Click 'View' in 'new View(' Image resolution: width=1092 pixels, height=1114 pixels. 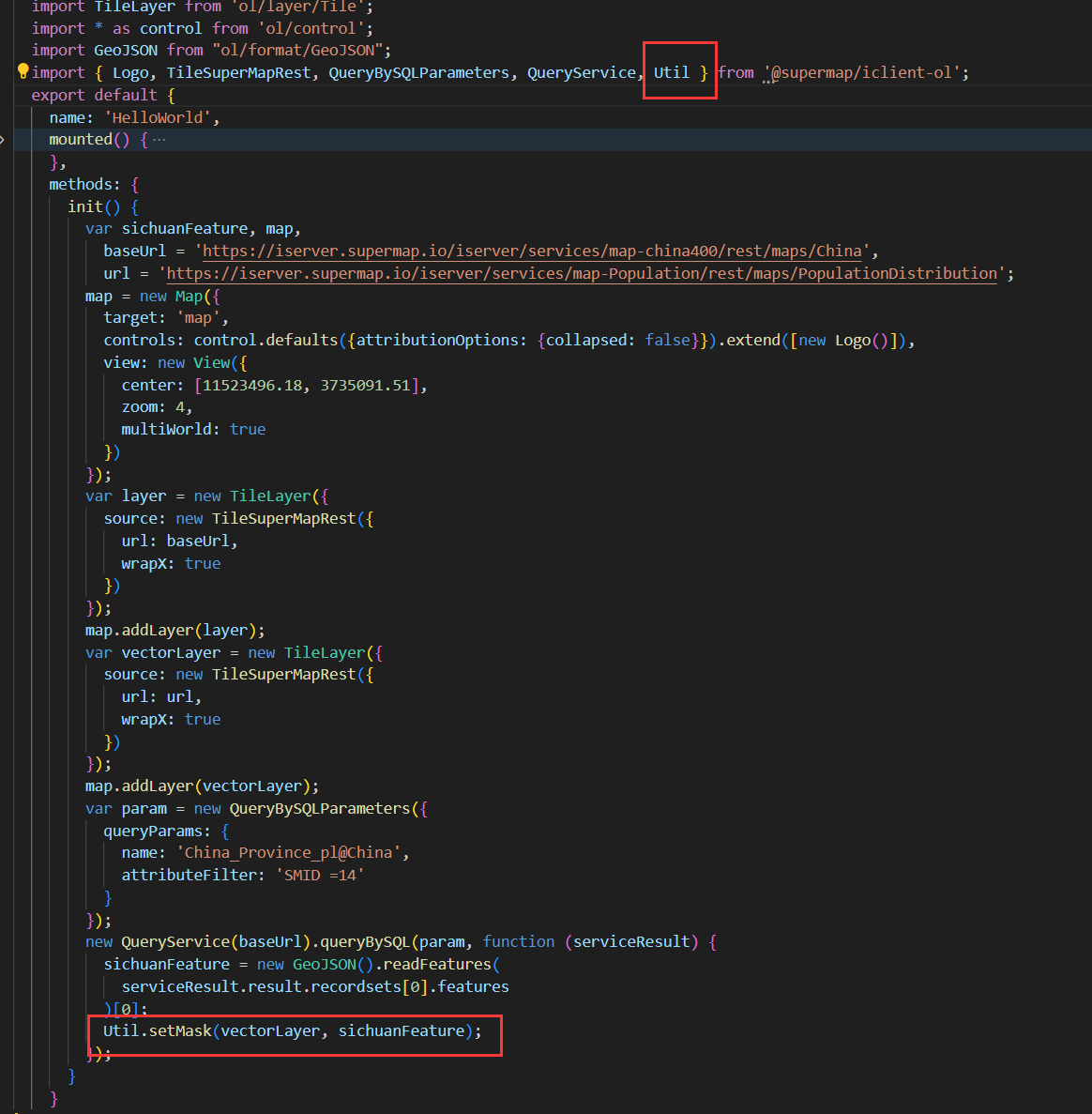coord(212,363)
